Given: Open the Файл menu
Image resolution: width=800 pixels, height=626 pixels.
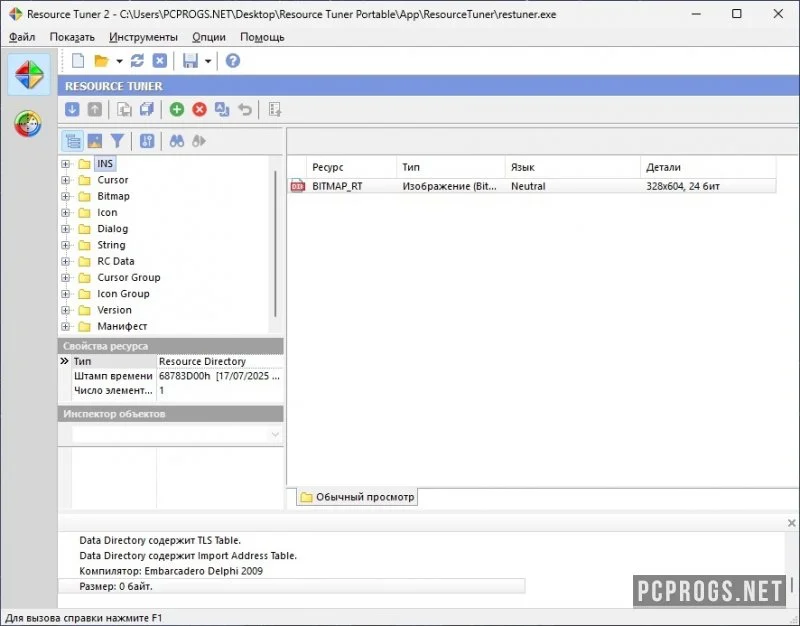Looking at the screenshot, I should (x=22, y=37).
